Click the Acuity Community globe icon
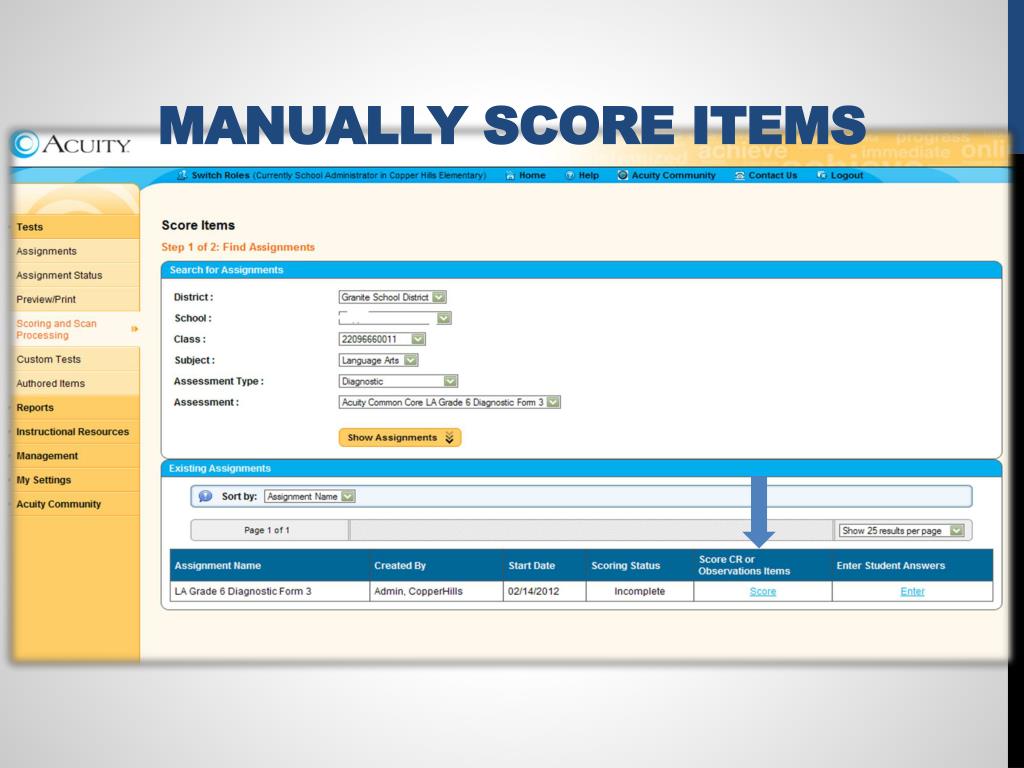The image size is (1024, 768). (622, 175)
